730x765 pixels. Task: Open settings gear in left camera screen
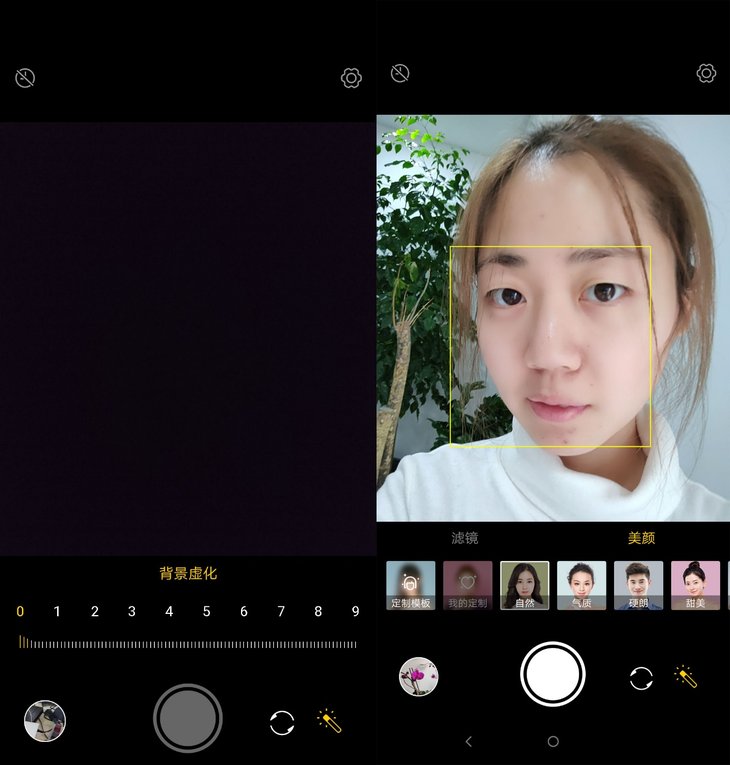351,78
